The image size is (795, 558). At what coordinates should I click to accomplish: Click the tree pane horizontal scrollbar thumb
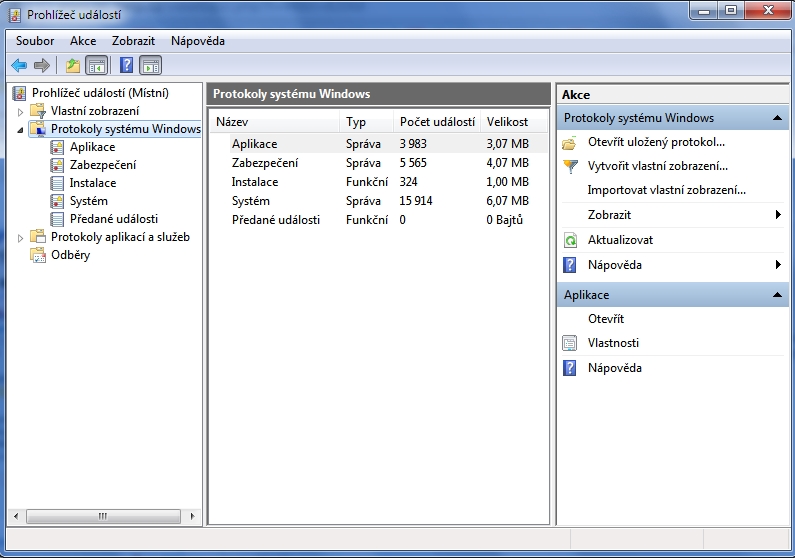pos(103,516)
